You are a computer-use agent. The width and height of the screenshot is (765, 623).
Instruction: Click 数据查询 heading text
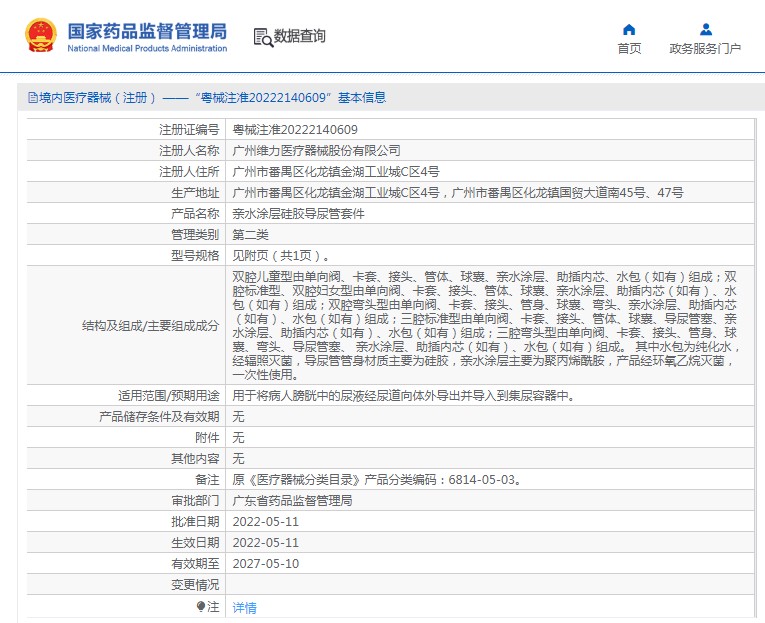click(x=299, y=36)
